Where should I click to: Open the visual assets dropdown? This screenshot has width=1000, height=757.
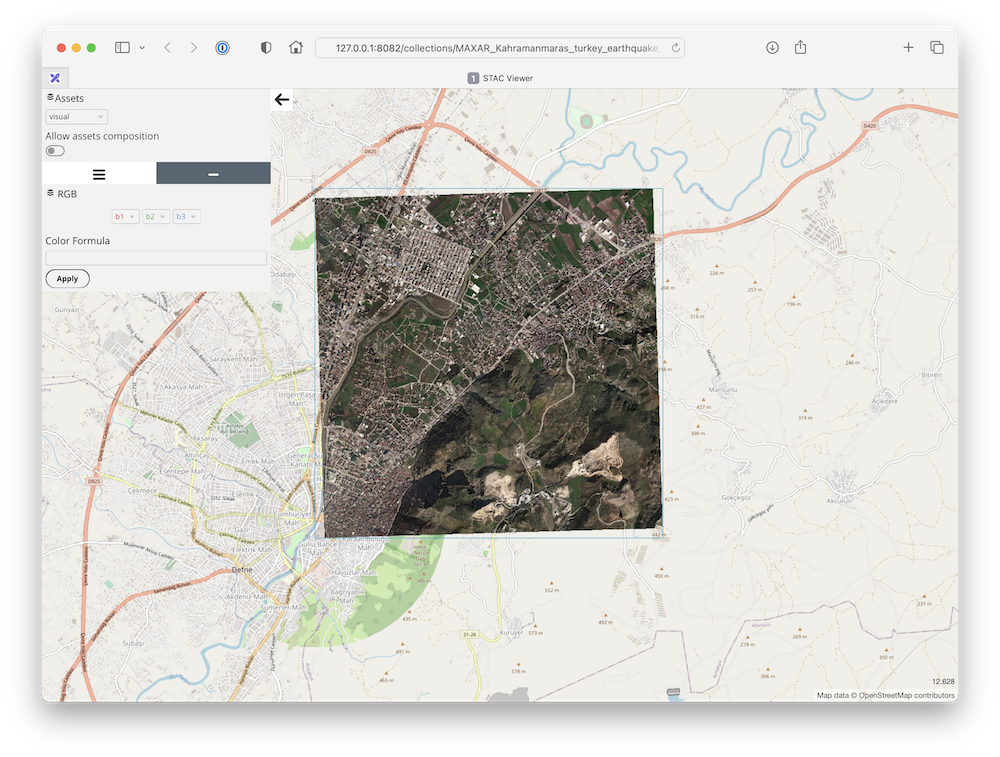click(77, 117)
